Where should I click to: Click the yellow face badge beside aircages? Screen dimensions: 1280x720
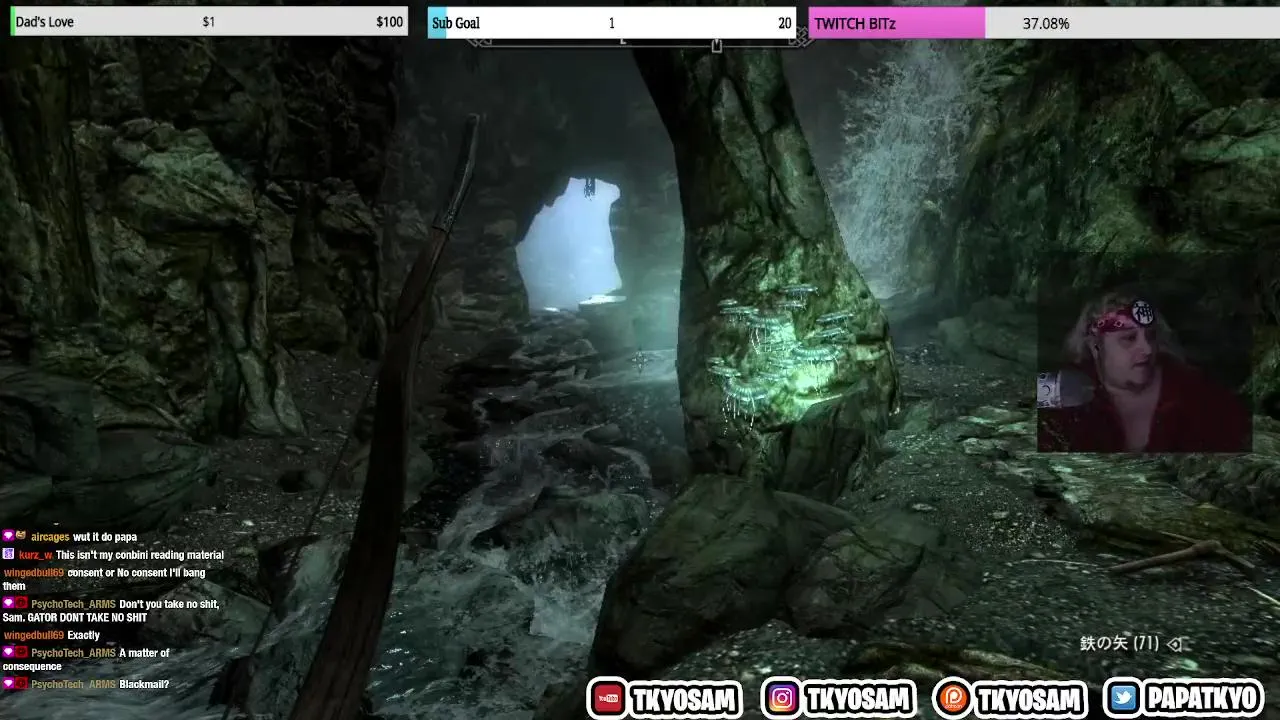pyautogui.click(x=21, y=537)
